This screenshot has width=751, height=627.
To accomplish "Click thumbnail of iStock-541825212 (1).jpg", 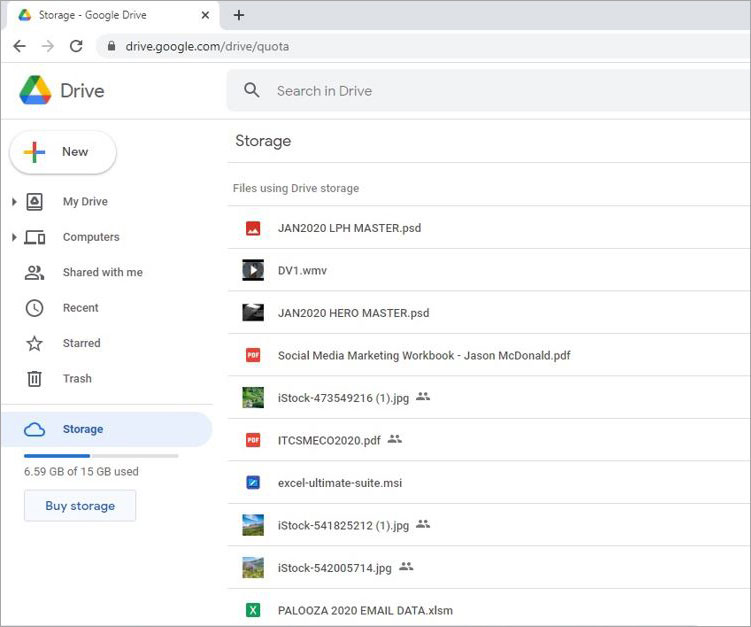I will tap(253, 525).
